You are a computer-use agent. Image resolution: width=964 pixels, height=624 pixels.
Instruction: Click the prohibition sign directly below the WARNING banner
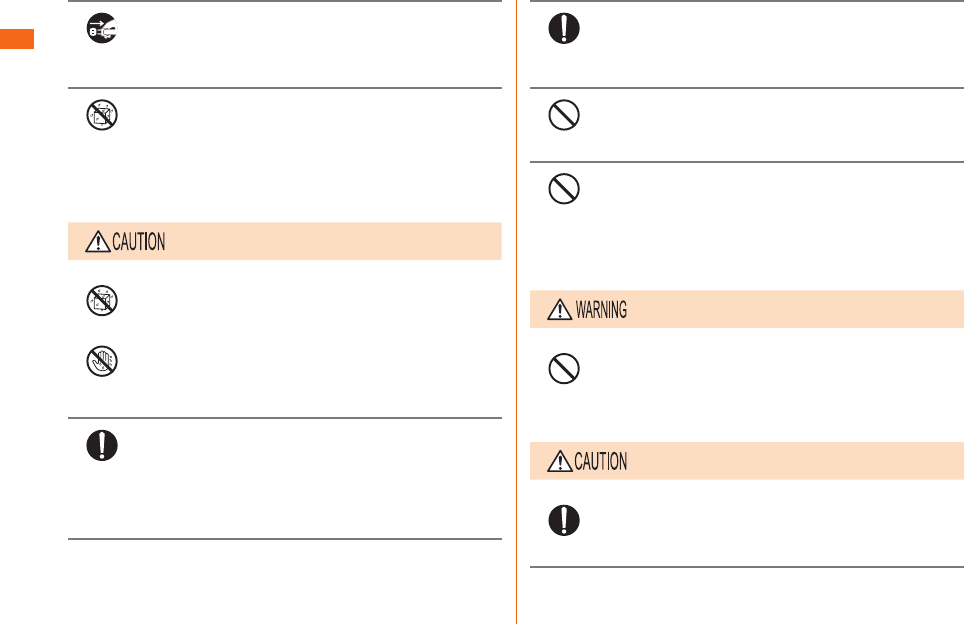coord(564,369)
